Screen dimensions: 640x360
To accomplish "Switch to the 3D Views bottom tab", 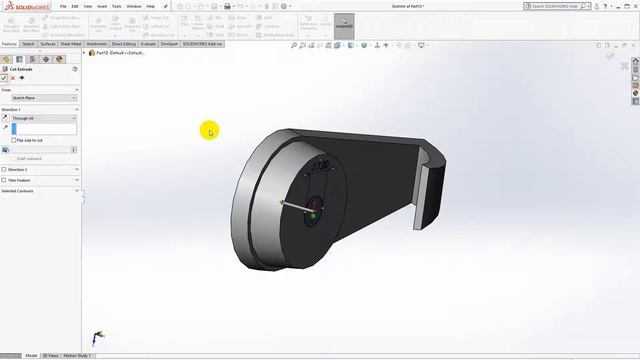I will click(51, 356).
